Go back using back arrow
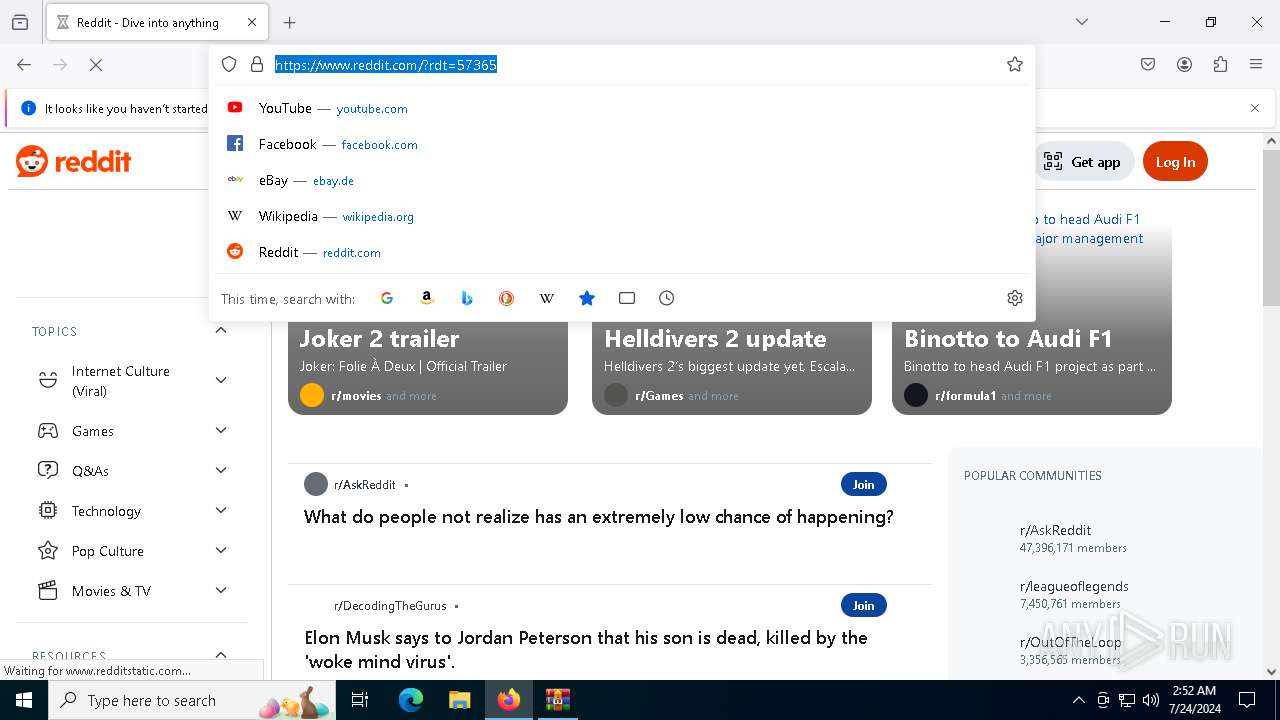The image size is (1280, 720). coord(24,64)
